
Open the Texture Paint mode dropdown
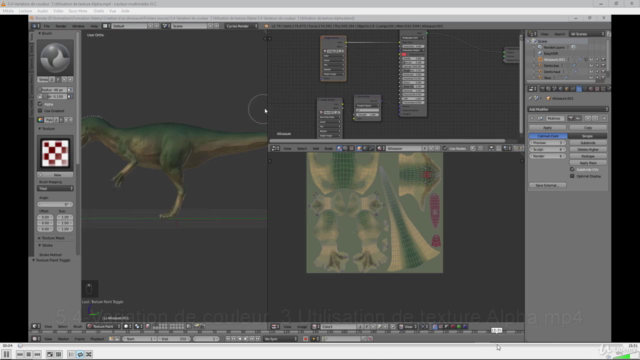[x=103, y=326]
